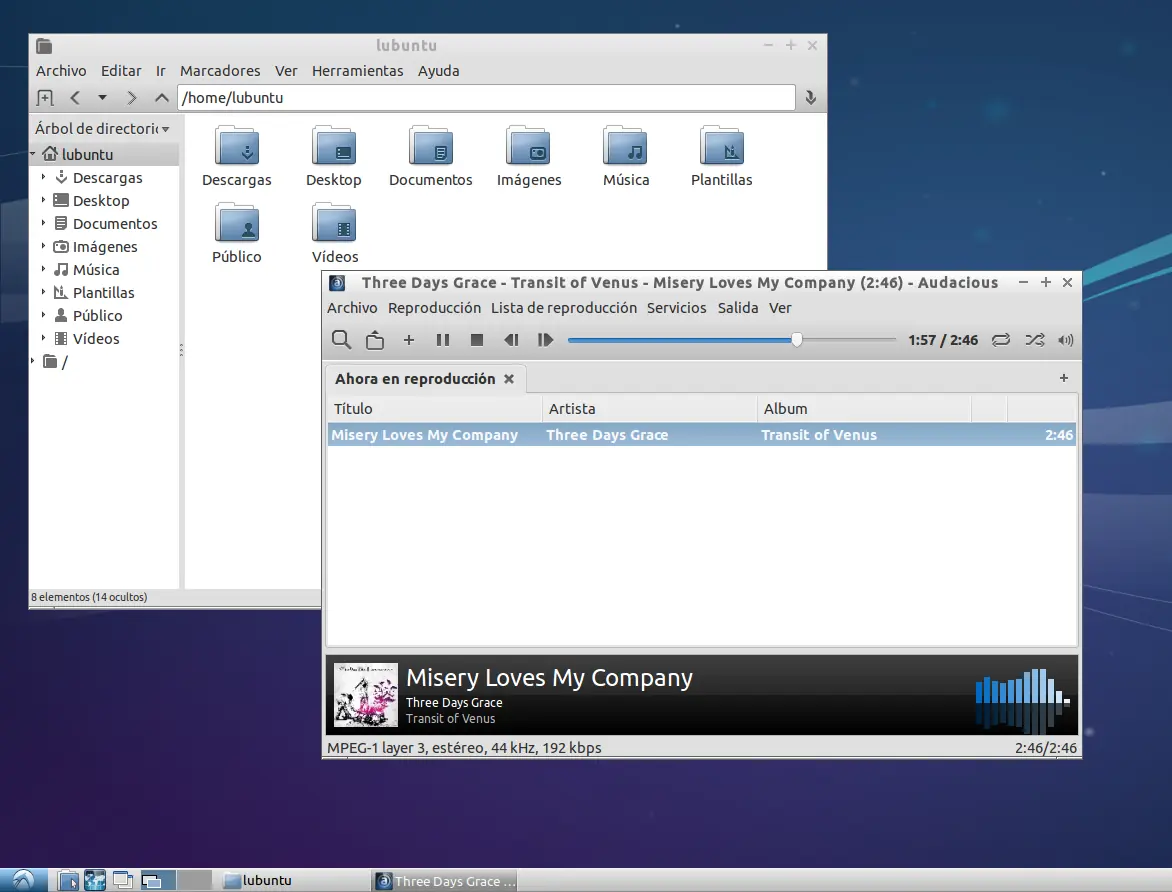This screenshot has height=892, width=1172.
Task: Sort playlist by the Título column header
Action: [x=435, y=409]
